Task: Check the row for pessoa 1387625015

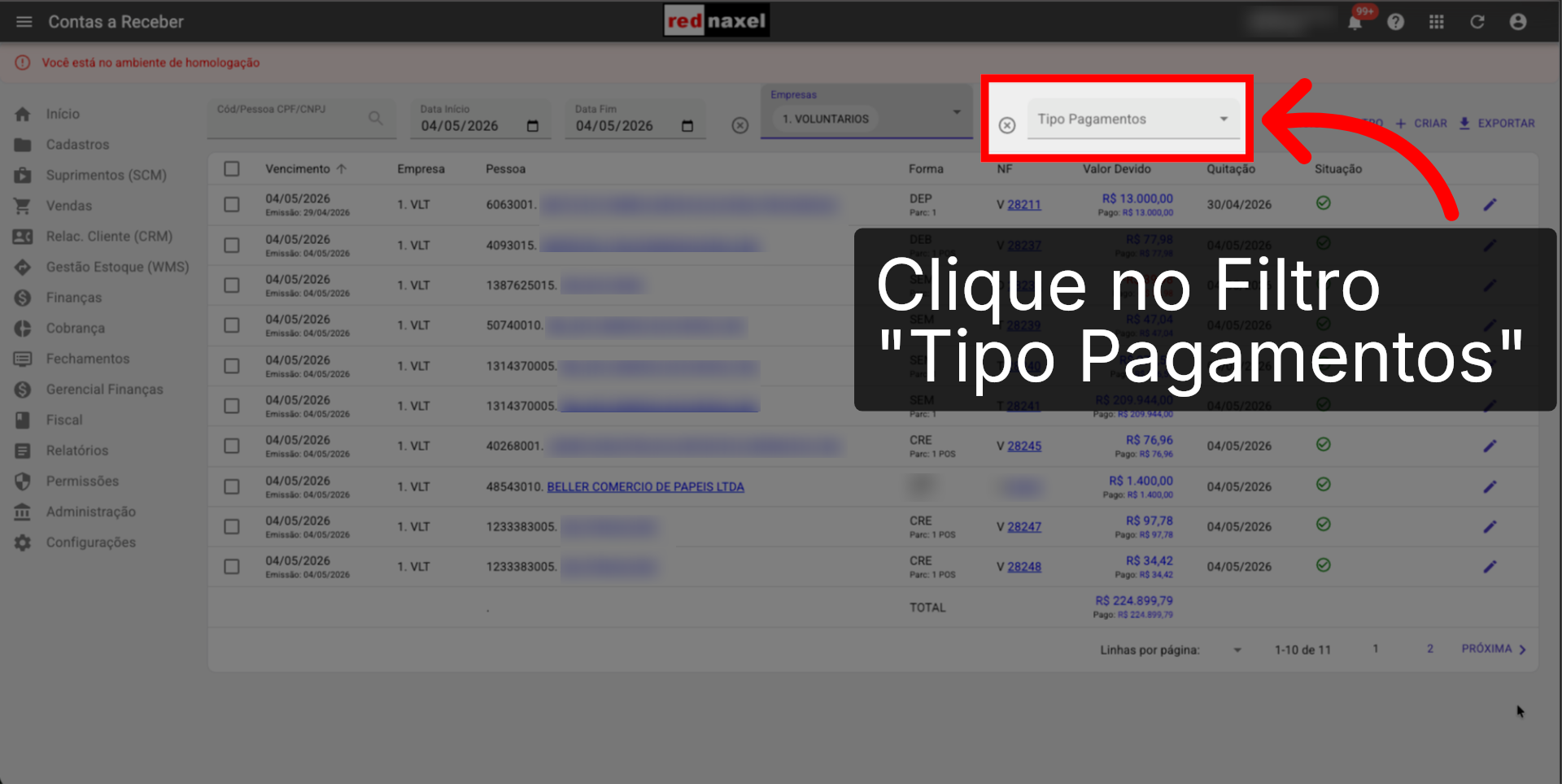Action: click(232, 285)
